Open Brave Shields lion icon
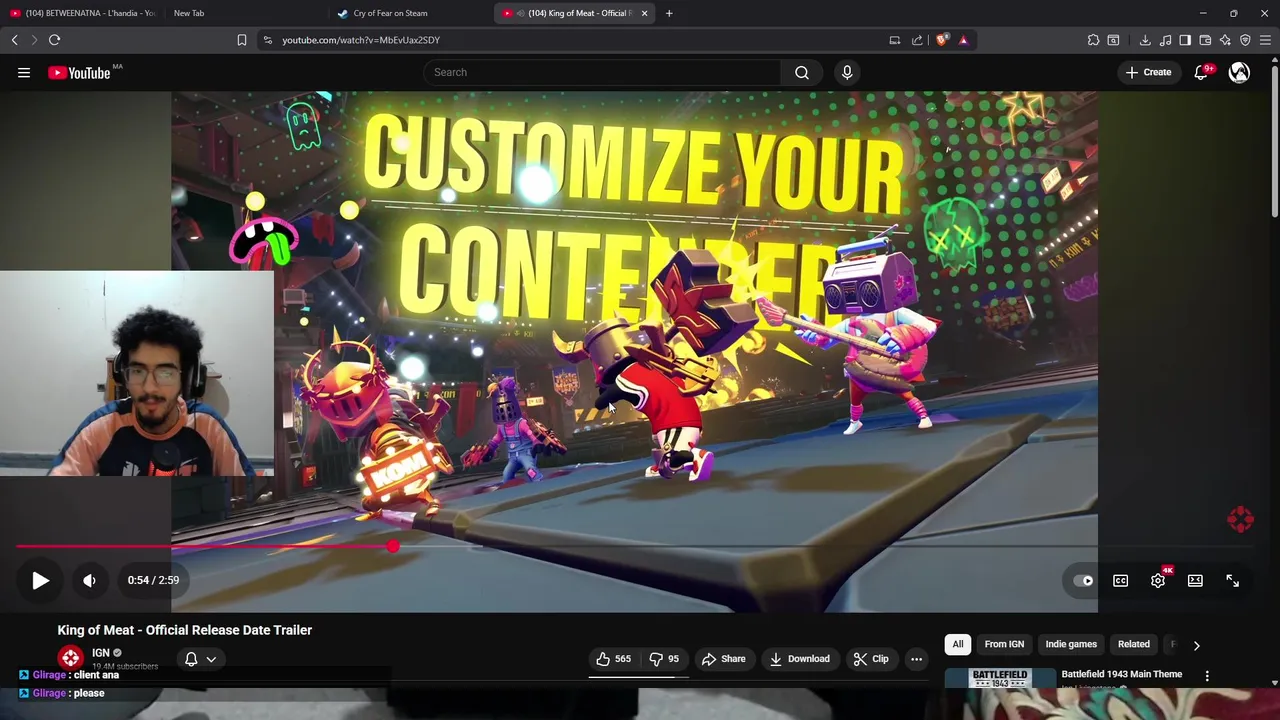The width and height of the screenshot is (1280, 720). [942, 40]
